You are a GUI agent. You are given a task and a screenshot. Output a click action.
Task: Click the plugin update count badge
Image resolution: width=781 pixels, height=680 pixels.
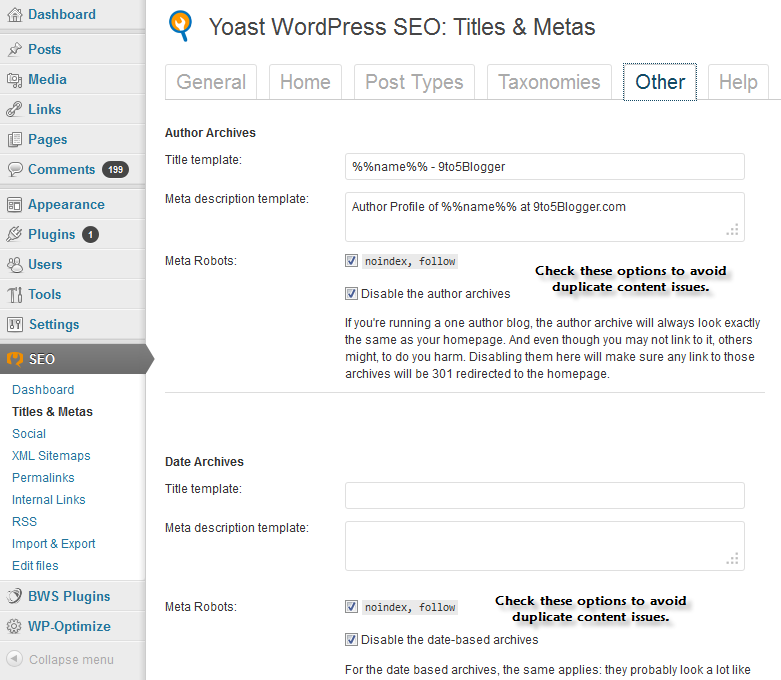pyautogui.click(x=91, y=234)
